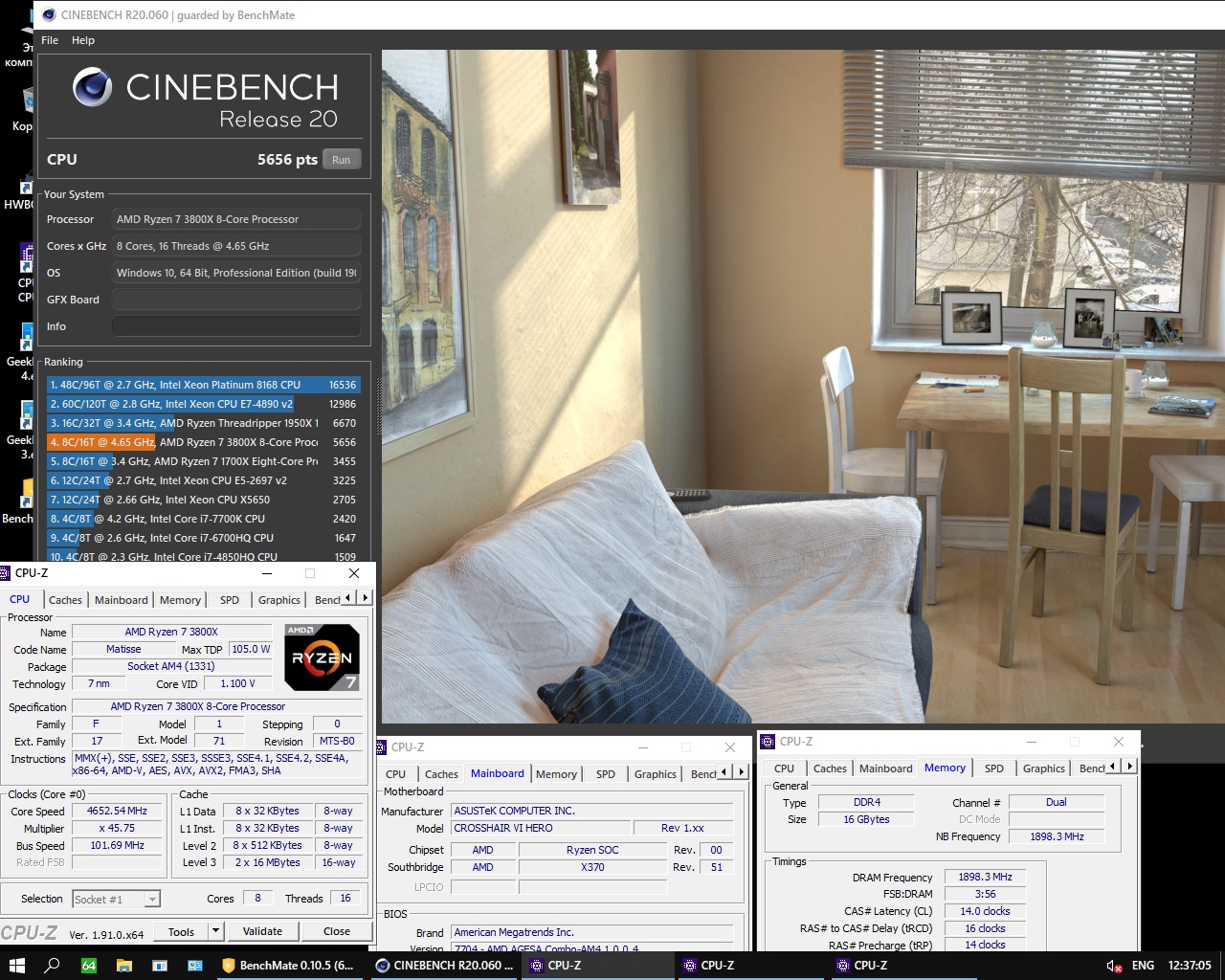Select ranking row Intel Core i7-7700K CPU
Image resolution: width=1225 pixels, height=980 pixels.
click(x=204, y=519)
